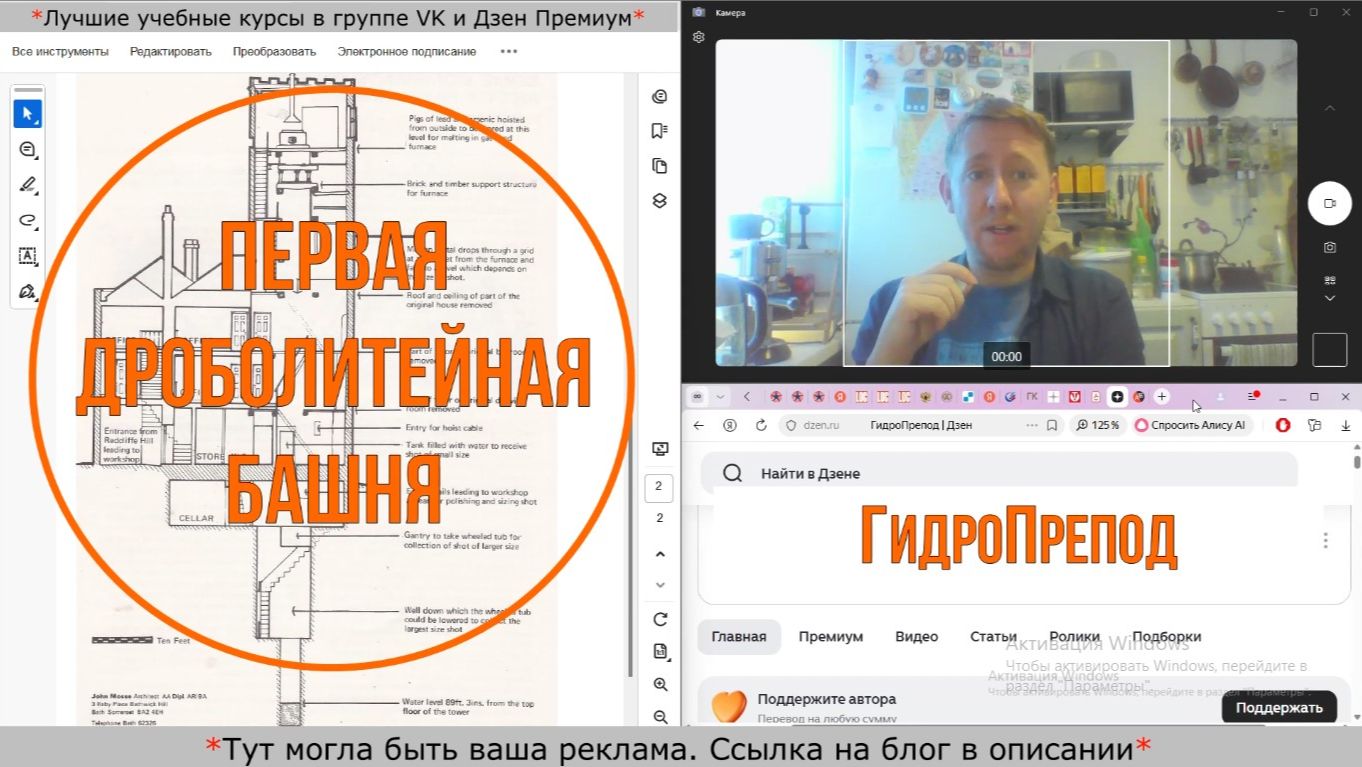Go to previous page with up chevron
The image size is (1362, 767).
pos(660,553)
